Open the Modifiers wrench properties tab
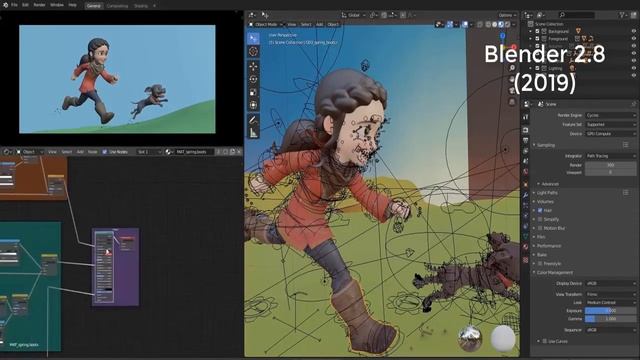This screenshot has width=640, height=360. coord(526,195)
